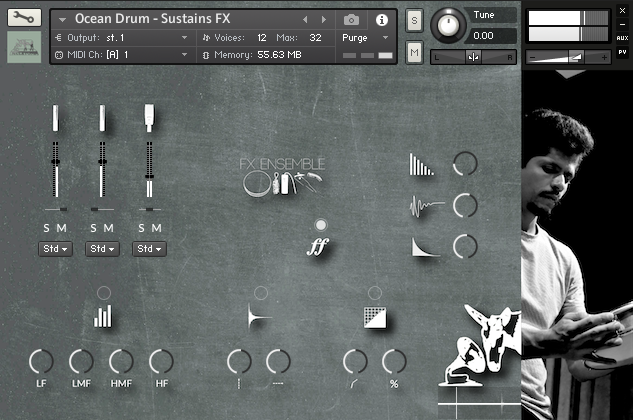Click the FX Ensemble logo
The width and height of the screenshot is (633, 420).
click(x=283, y=177)
